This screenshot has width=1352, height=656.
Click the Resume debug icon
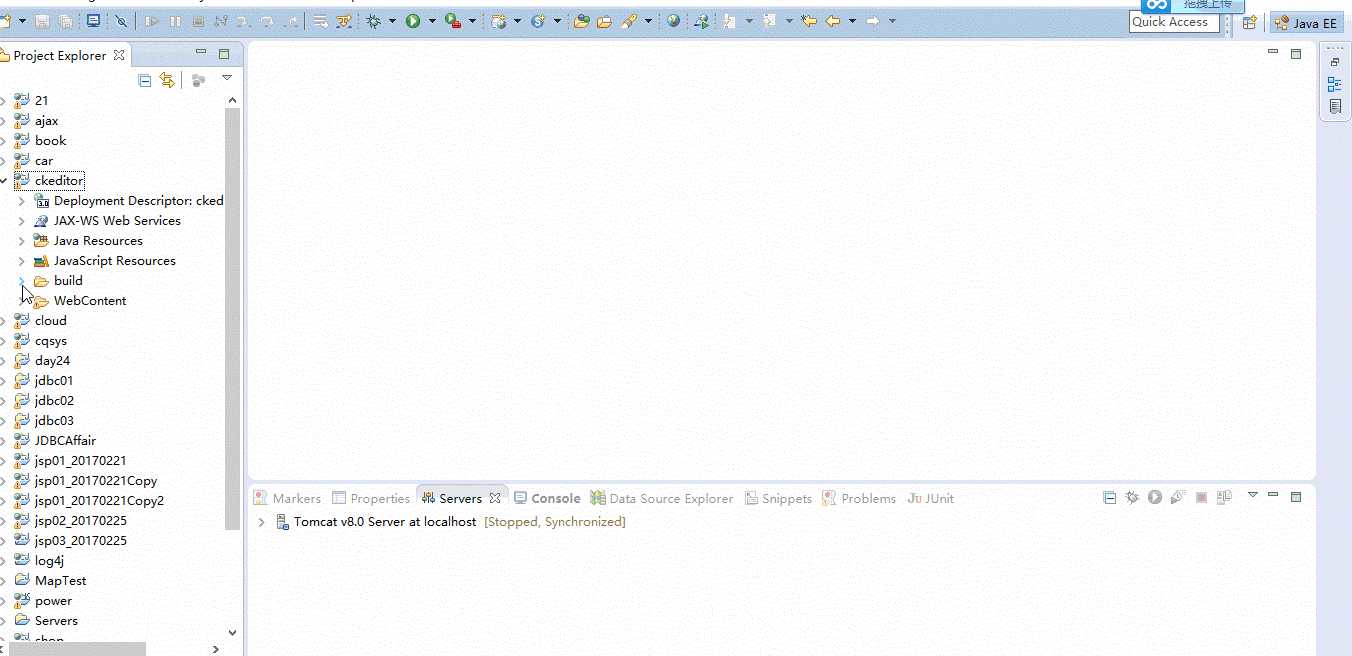click(152, 21)
